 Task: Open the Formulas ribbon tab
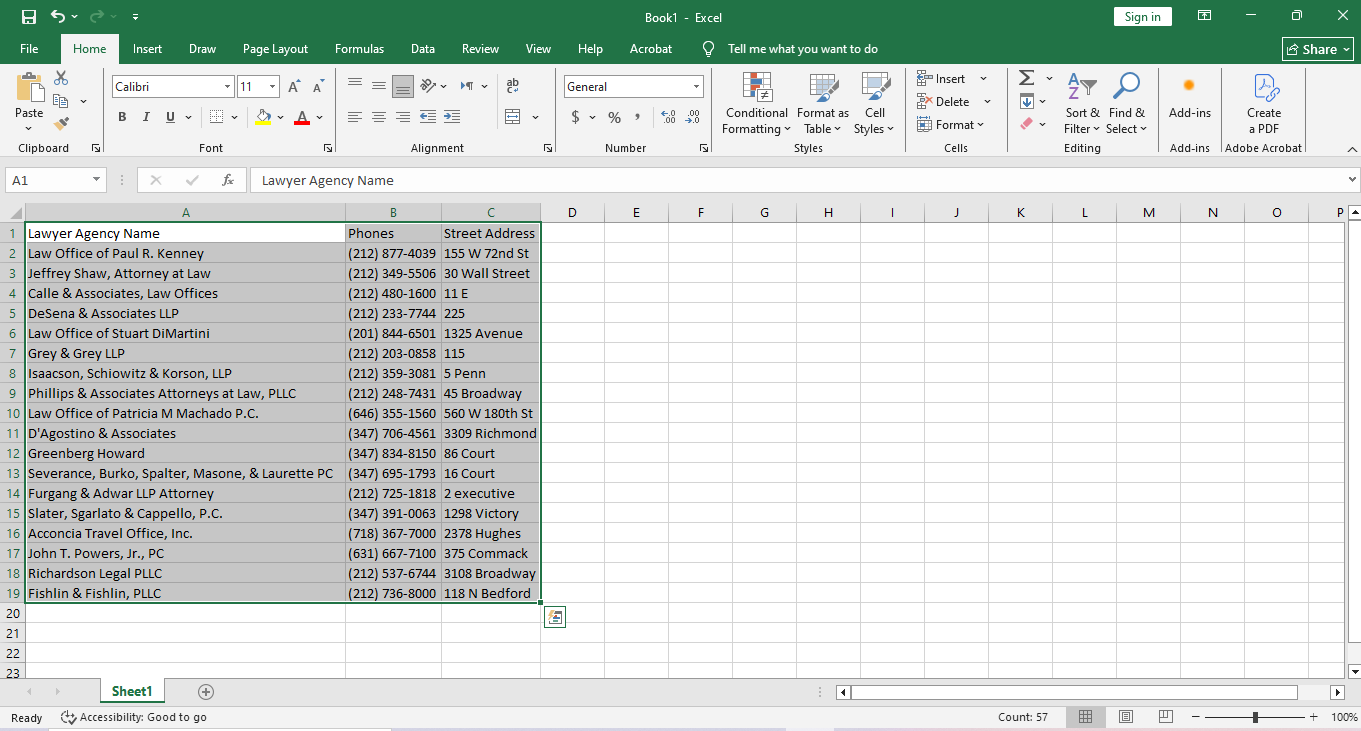[x=359, y=49]
